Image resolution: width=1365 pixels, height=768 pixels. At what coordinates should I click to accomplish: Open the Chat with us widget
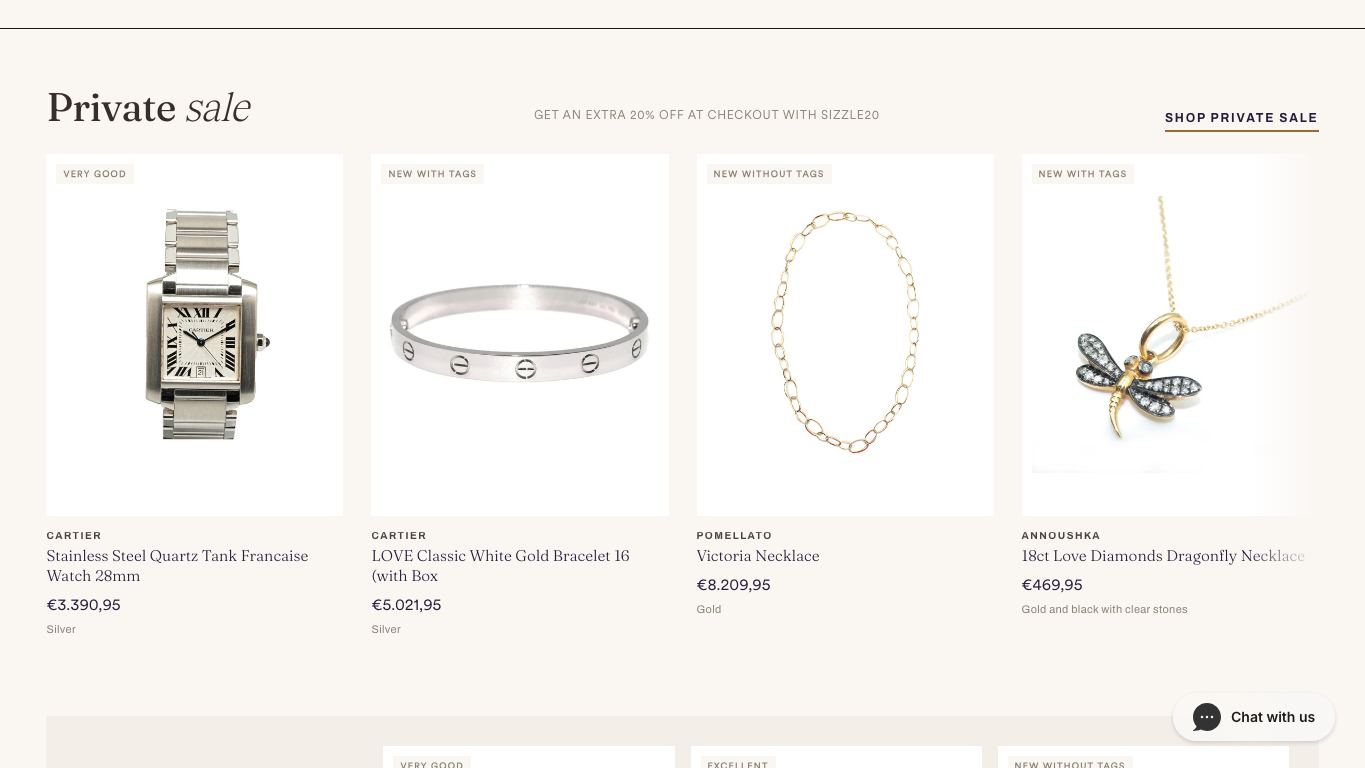[1254, 717]
